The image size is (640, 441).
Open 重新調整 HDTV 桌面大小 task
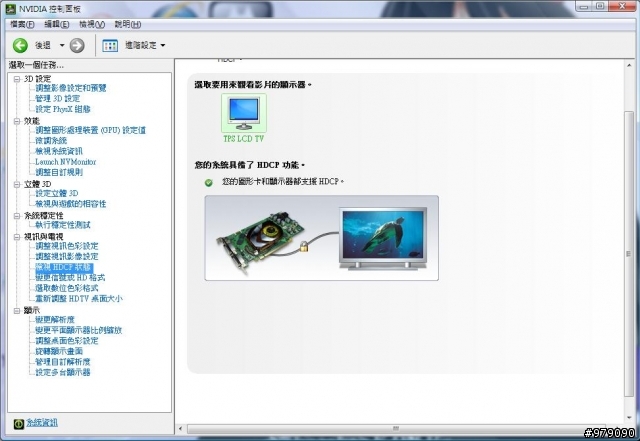tap(79, 299)
